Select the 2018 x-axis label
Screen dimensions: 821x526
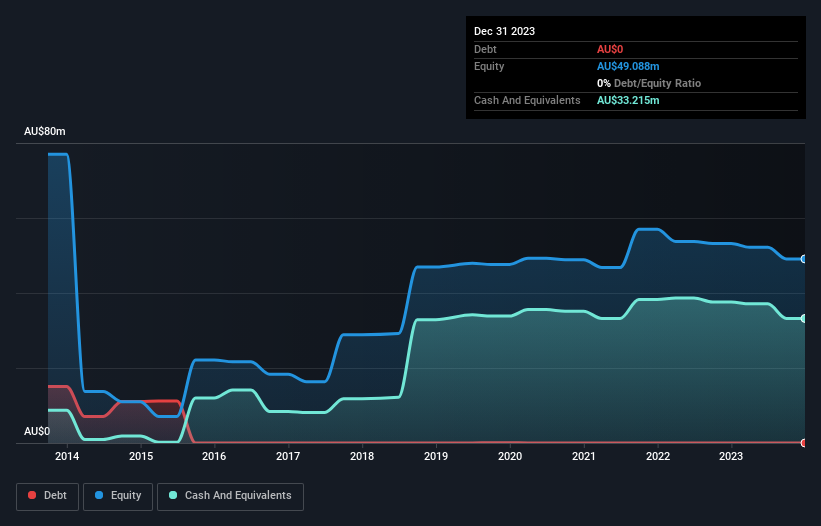tap(362, 456)
